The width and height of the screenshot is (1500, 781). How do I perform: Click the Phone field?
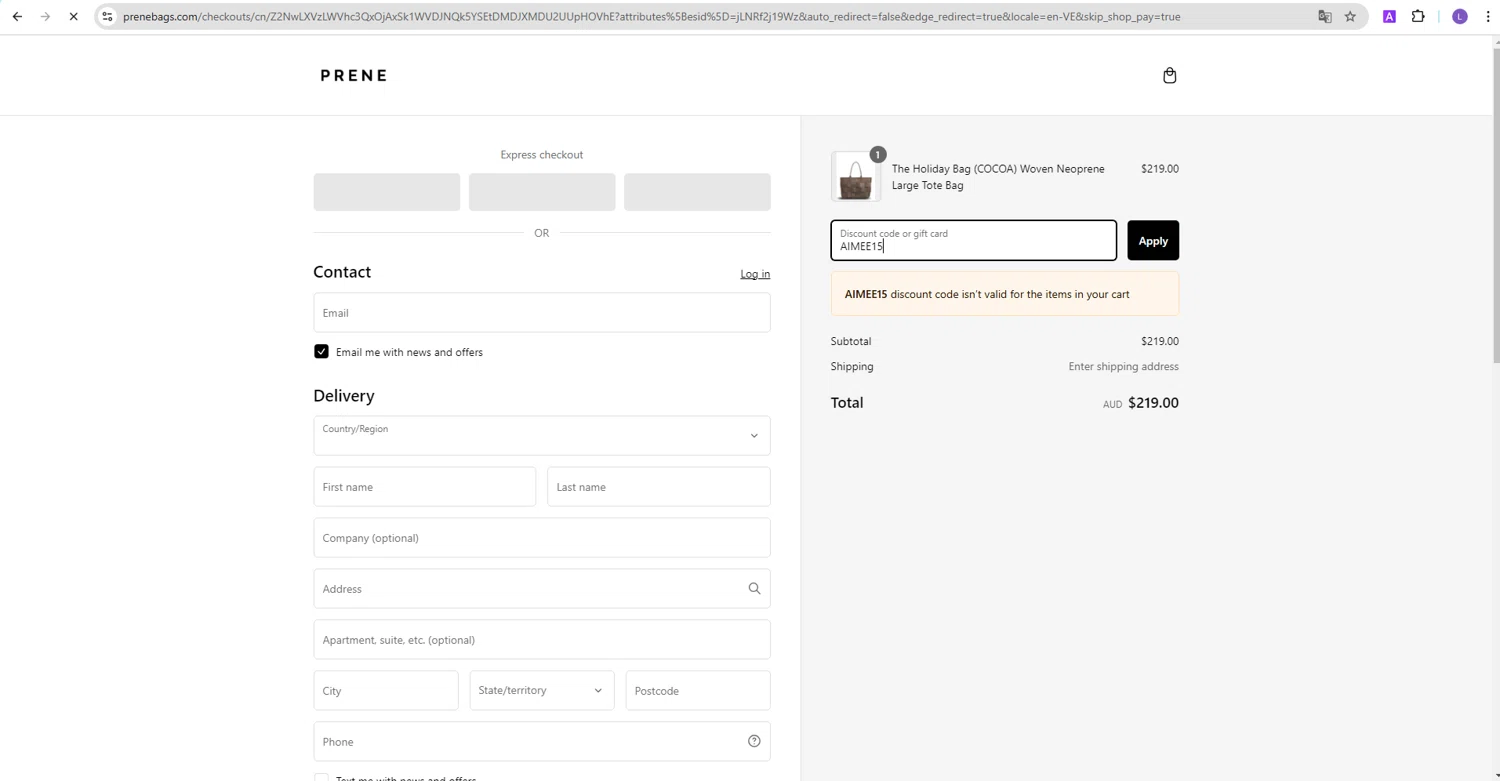(x=542, y=742)
